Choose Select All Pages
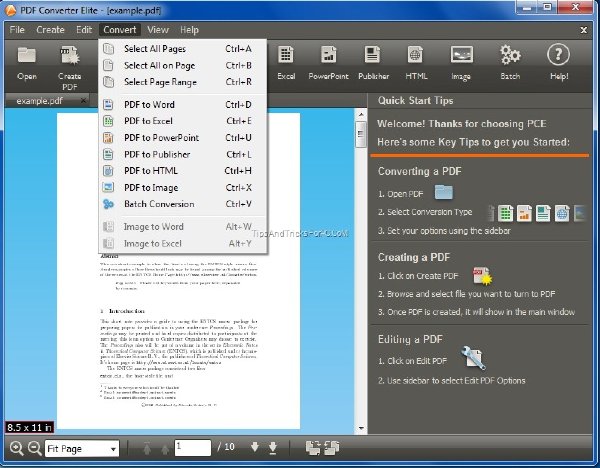Screen dimensions: 600x468 (183, 49)
